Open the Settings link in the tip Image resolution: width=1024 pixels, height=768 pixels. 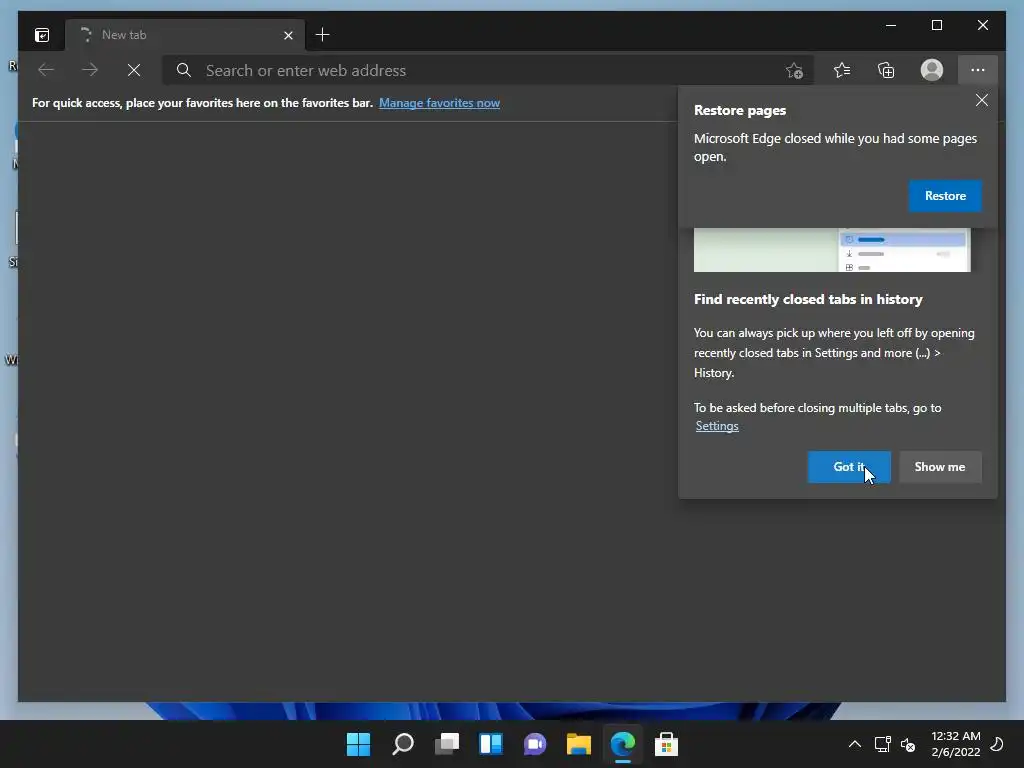click(x=717, y=426)
